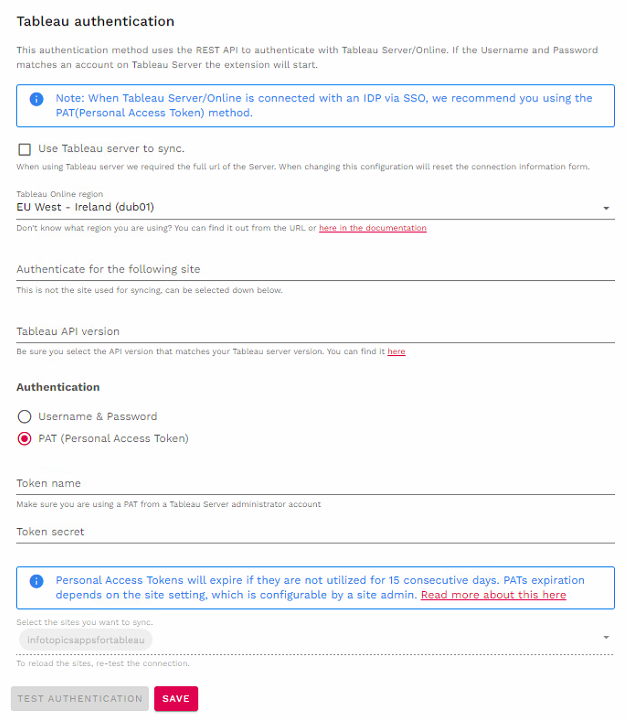Click the Test Authentication button
Viewport: 627px width, 720px height.
click(80, 698)
